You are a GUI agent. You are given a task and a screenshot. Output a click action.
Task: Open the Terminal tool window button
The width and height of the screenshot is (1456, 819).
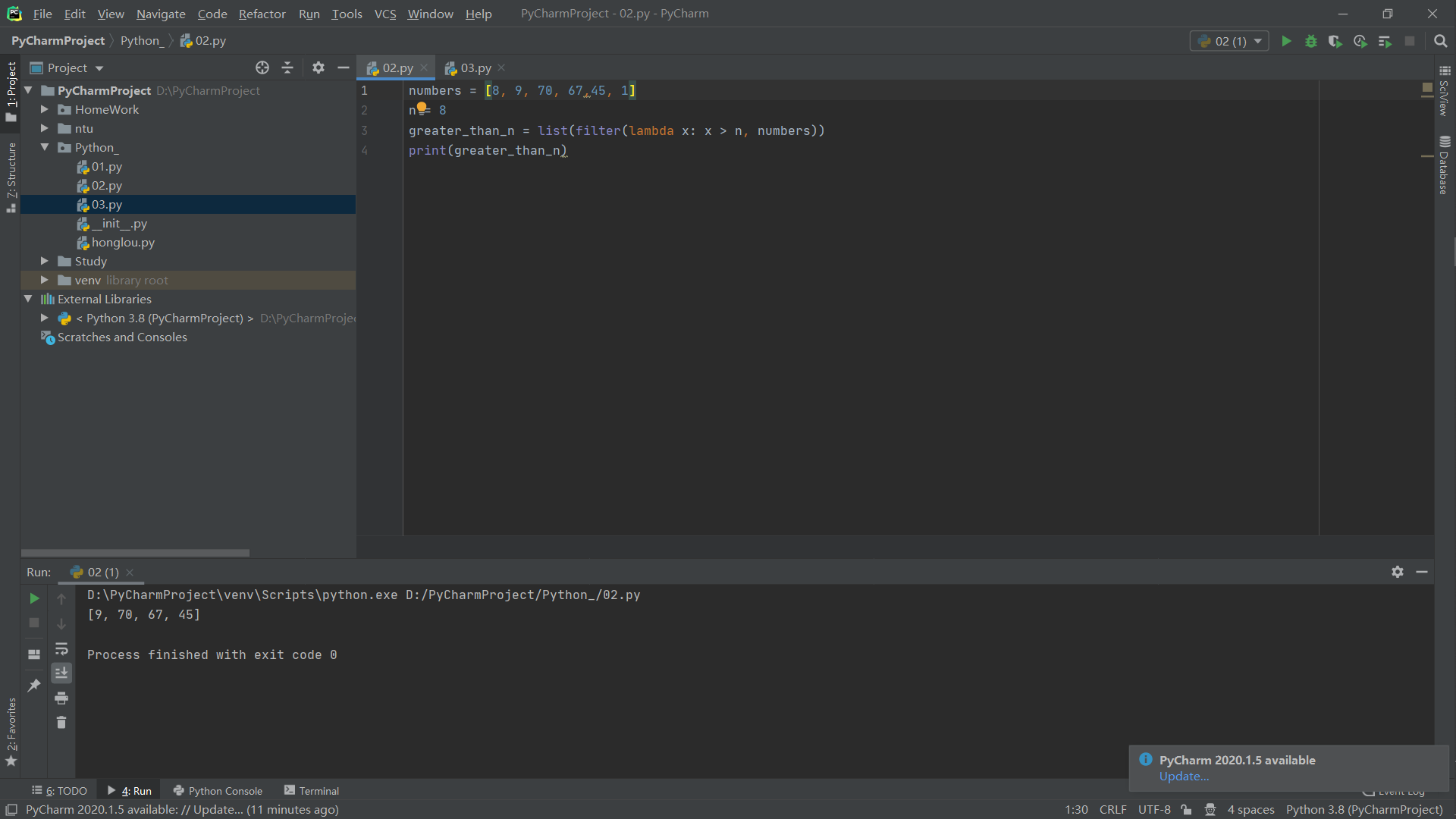312,791
